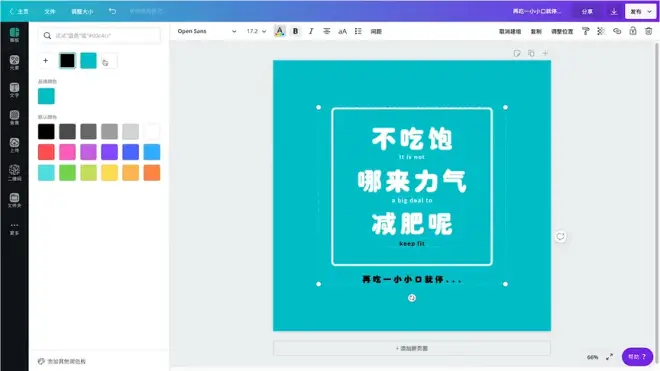Click the Ungroup button
Viewport: 660px width, 371px height.
point(510,31)
